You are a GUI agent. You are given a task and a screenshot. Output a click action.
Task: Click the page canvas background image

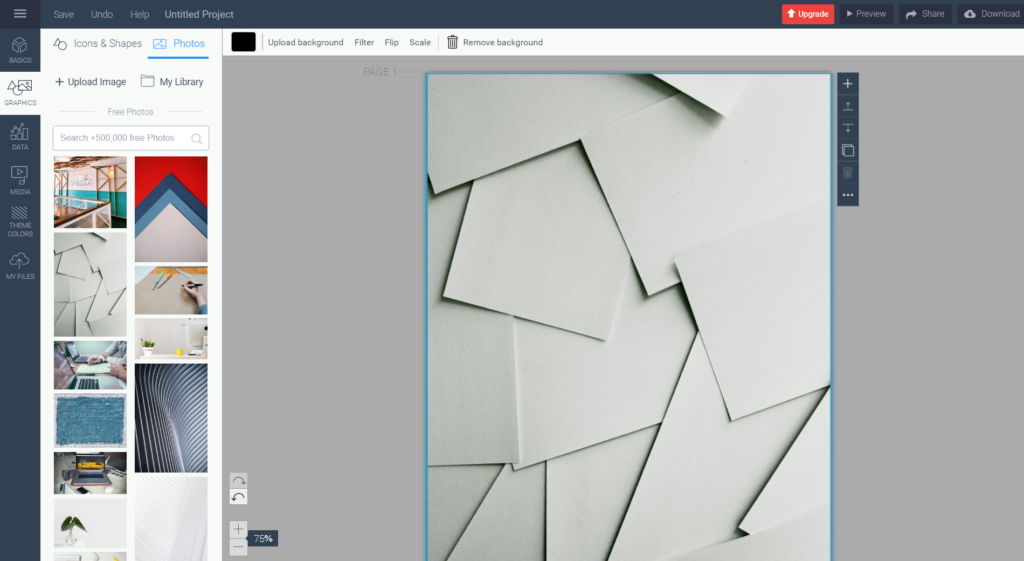(x=629, y=317)
